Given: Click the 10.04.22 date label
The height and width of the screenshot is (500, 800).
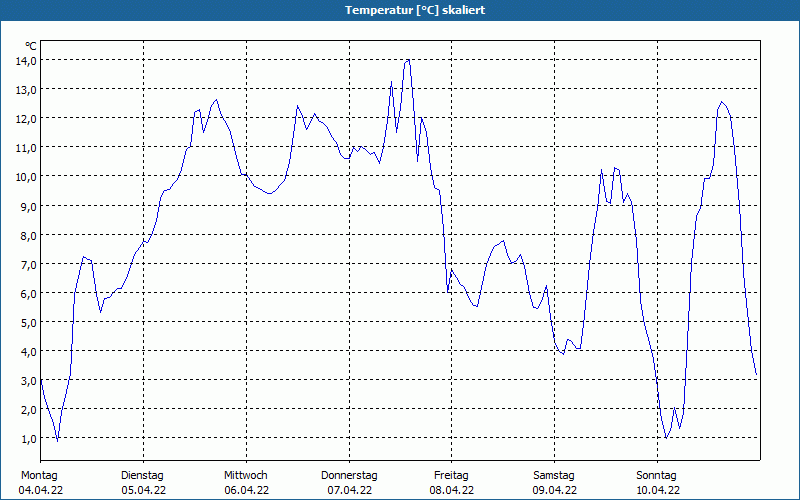Looking at the screenshot, I should click(x=658, y=490).
